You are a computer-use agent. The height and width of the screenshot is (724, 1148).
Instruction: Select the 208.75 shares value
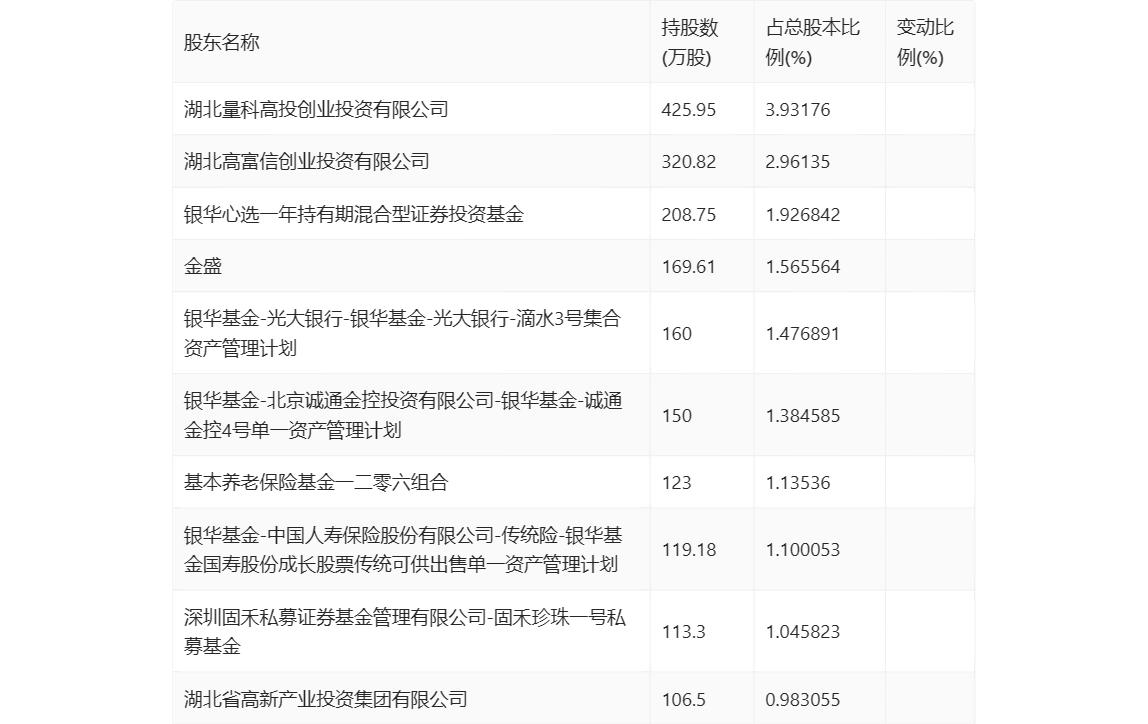689,214
